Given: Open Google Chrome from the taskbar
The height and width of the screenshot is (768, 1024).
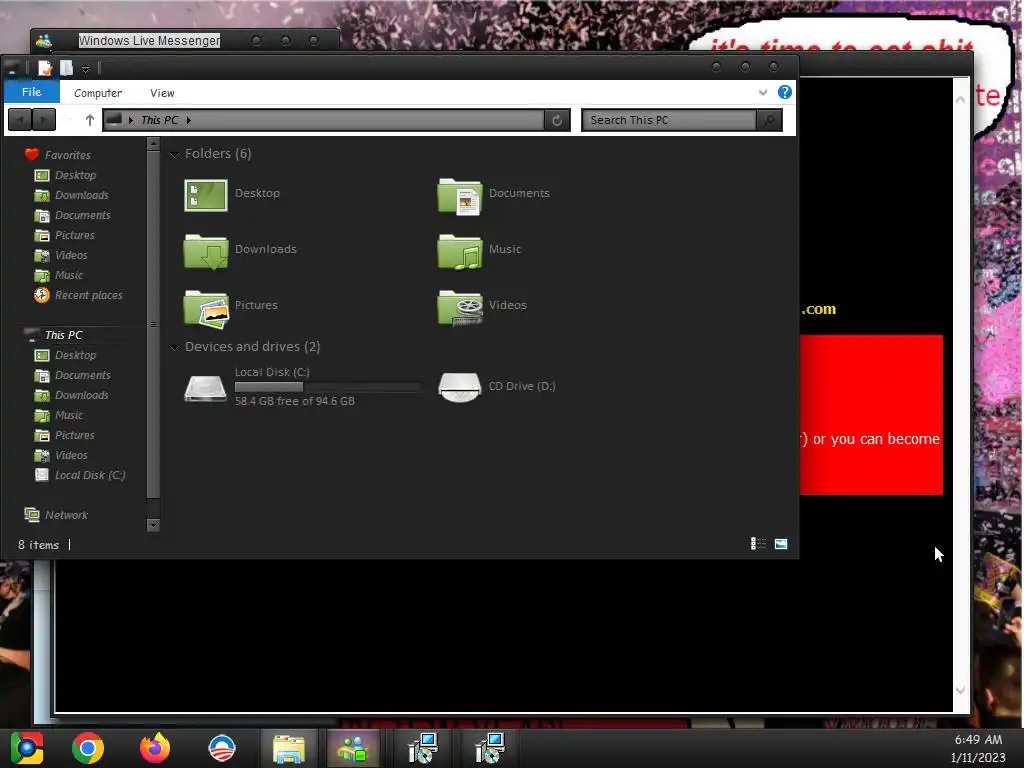Looking at the screenshot, I should click(x=88, y=748).
